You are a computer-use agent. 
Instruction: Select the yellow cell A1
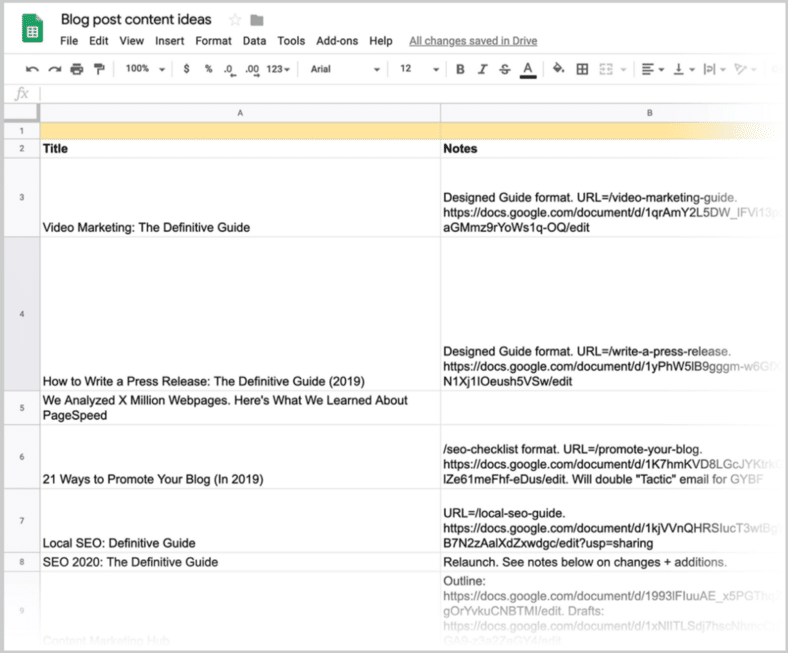point(240,131)
